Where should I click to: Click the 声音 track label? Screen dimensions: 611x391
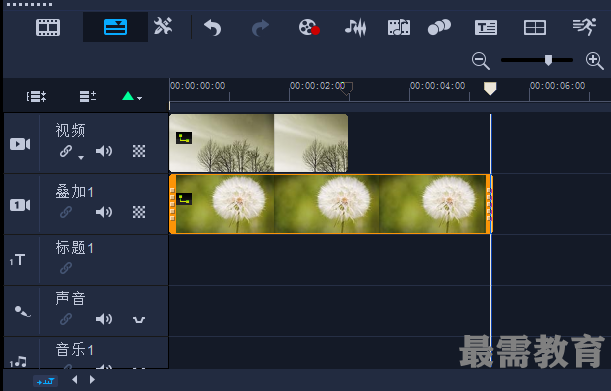click(x=70, y=298)
